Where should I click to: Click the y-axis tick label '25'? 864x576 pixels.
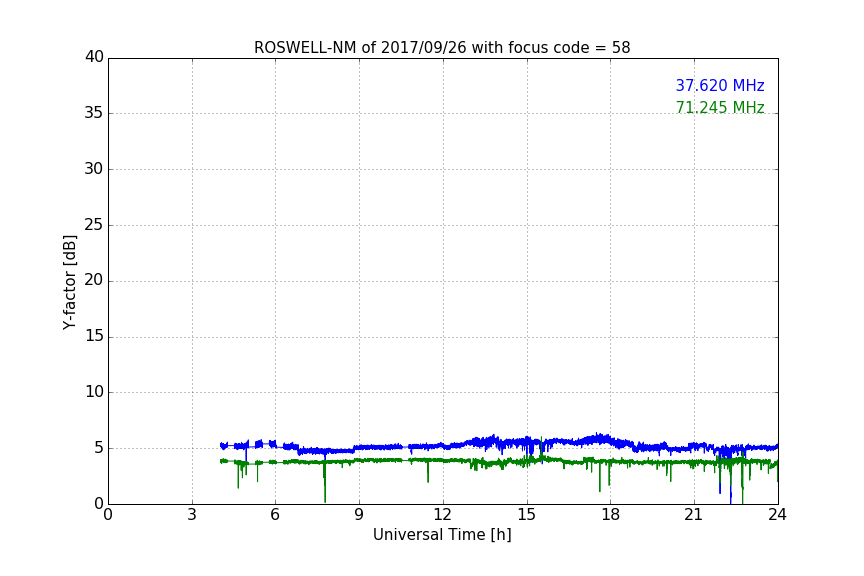pyautogui.click(x=94, y=224)
